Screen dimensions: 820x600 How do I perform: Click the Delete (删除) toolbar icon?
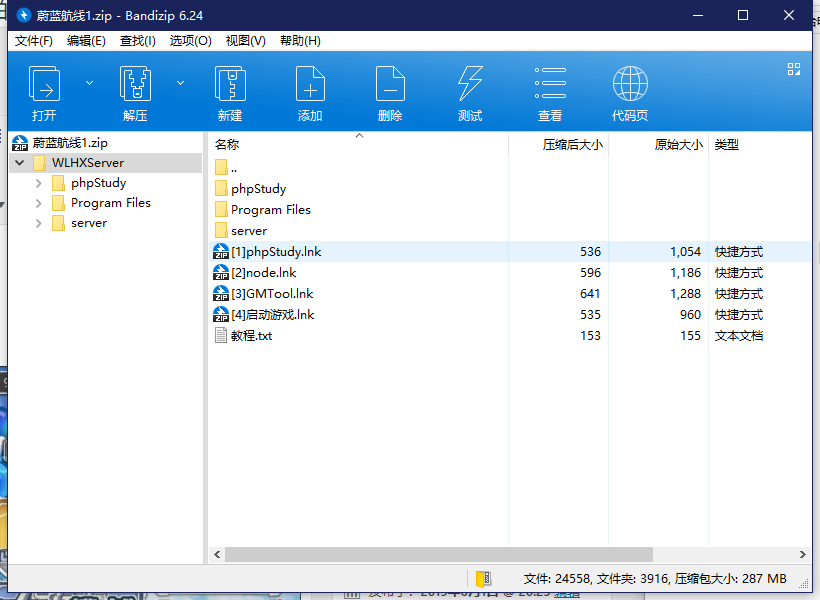390,84
